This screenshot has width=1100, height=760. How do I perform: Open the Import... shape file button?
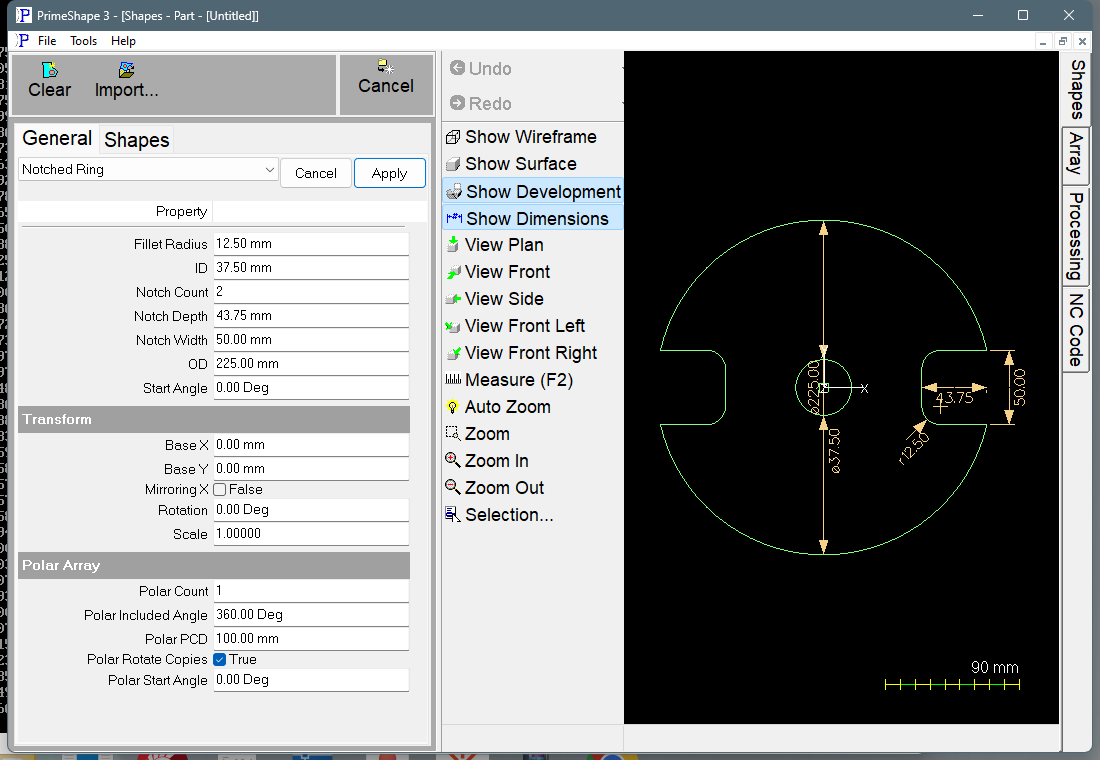click(x=126, y=80)
